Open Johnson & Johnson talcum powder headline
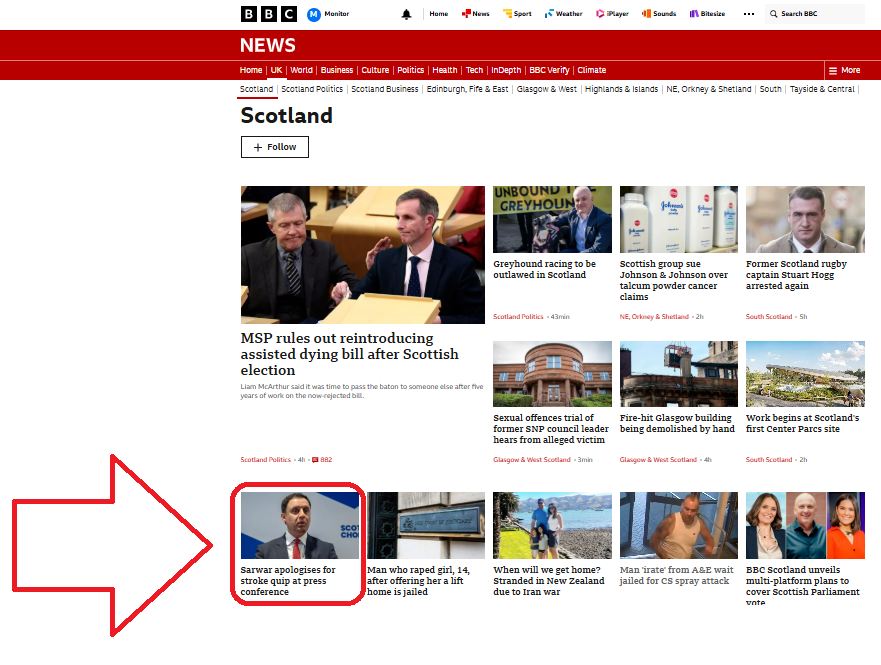Image resolution: width=881 pixels, height=665 pixels. point(674,280)
